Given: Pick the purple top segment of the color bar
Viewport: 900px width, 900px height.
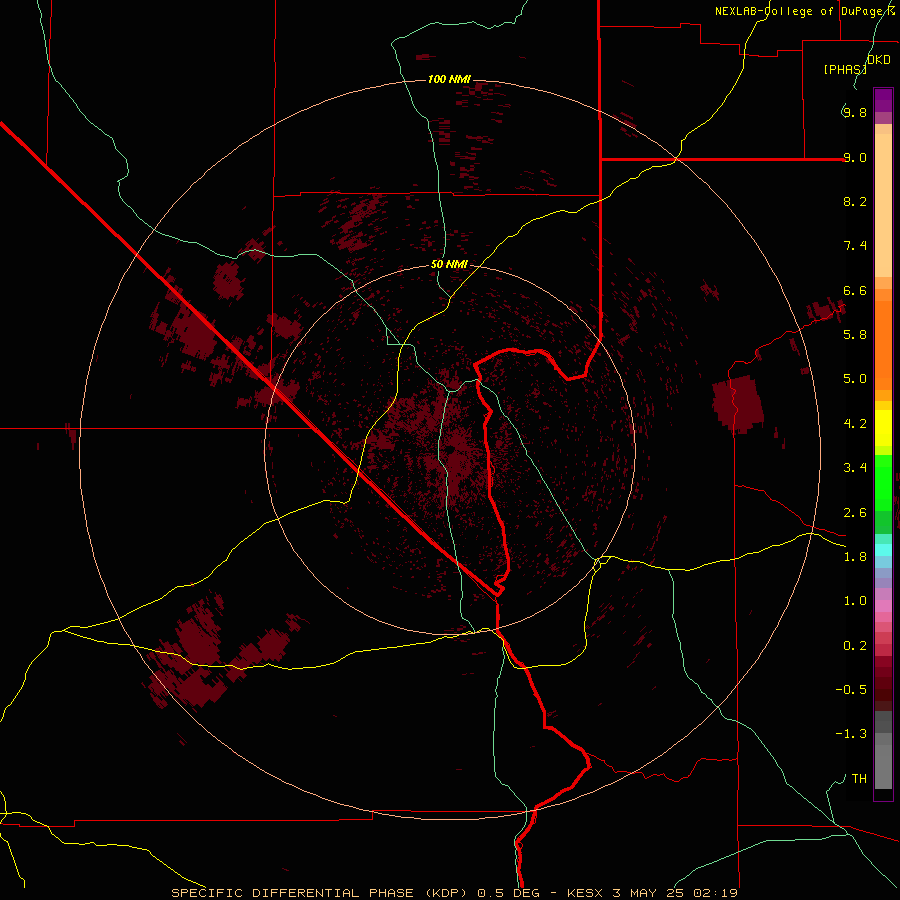Looking at the screenshot, I should [883, 100].
